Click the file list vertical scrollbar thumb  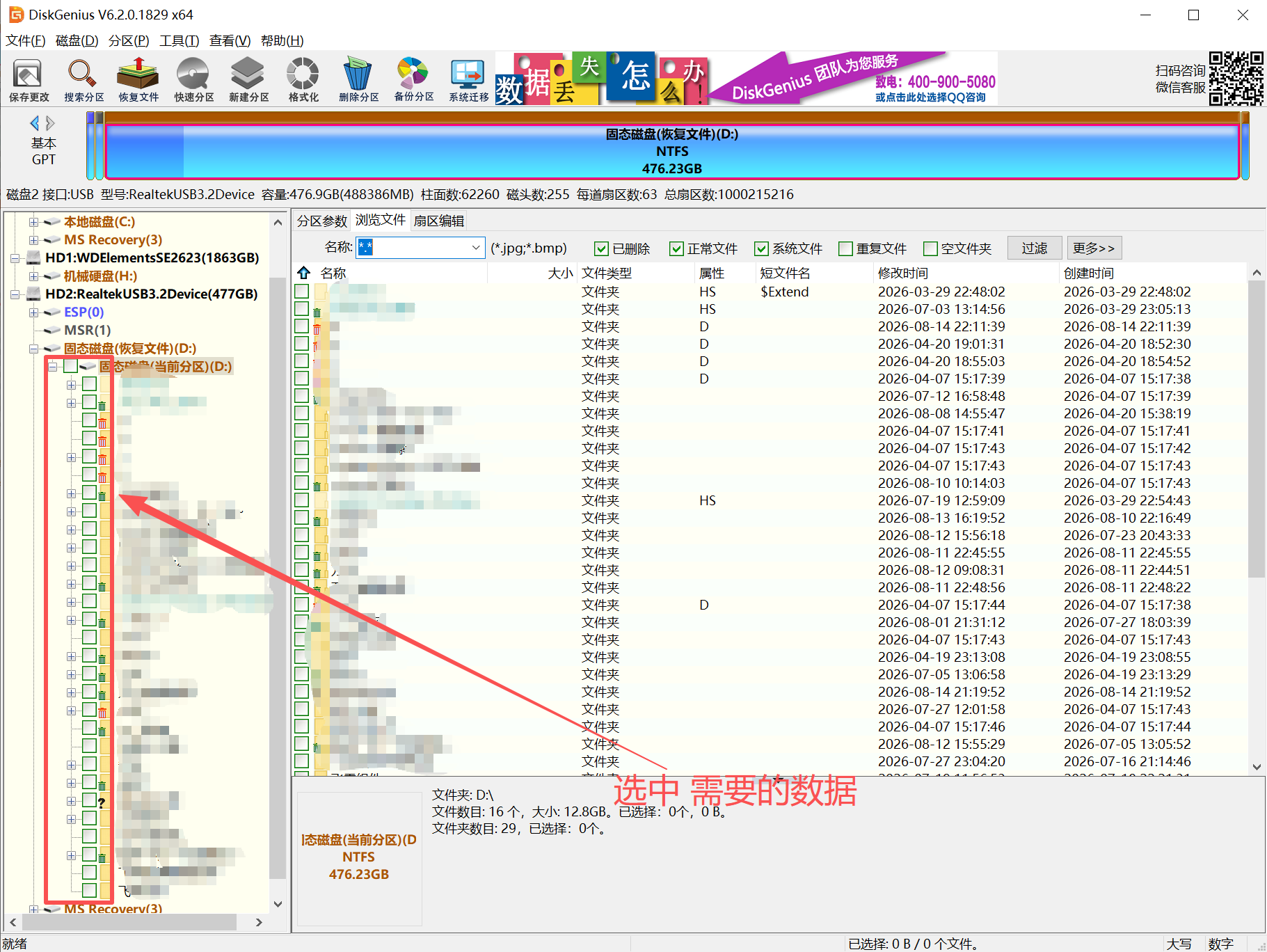click(1256, 428)
